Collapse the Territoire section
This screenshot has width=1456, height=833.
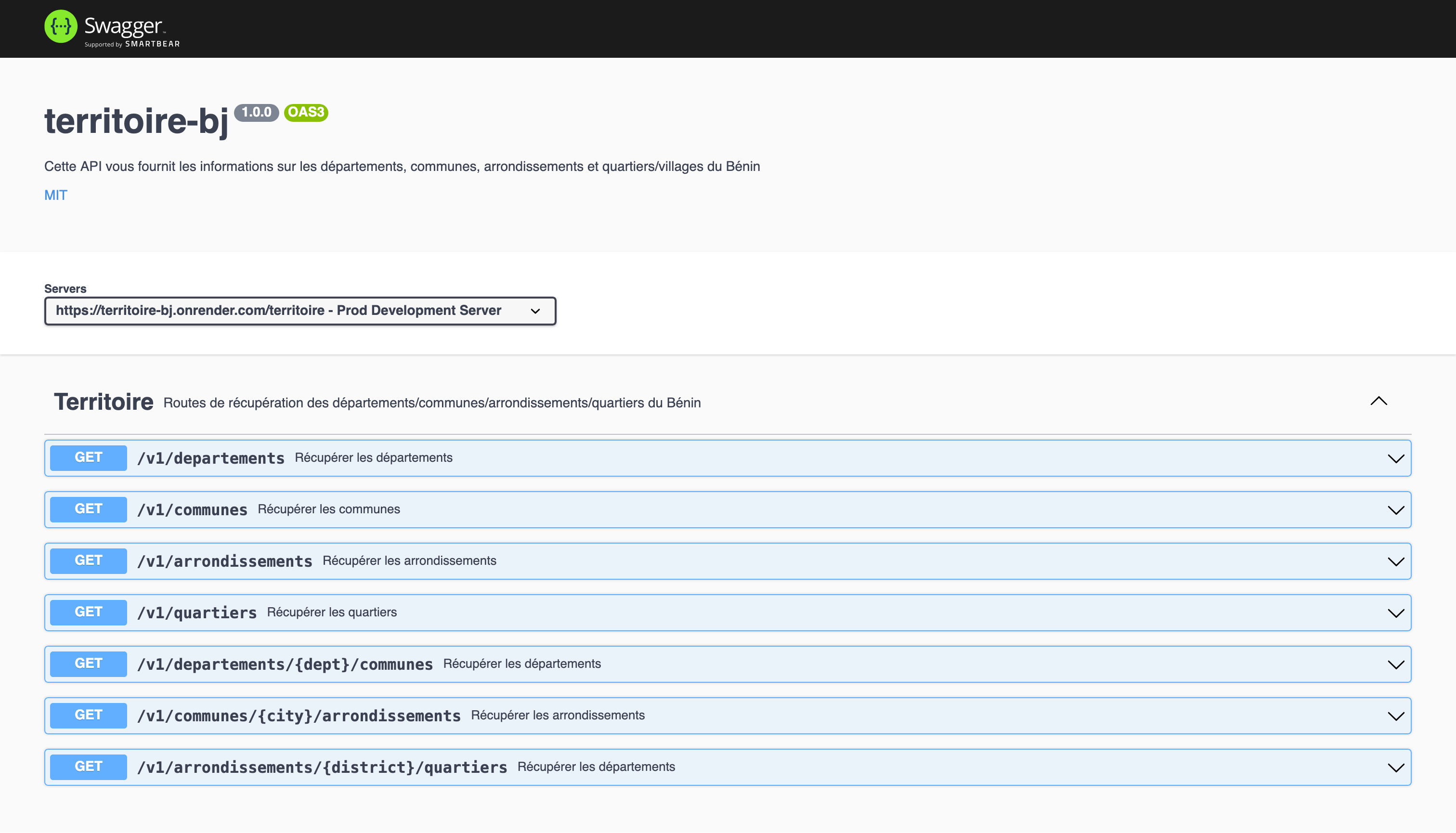point(1379,401)
